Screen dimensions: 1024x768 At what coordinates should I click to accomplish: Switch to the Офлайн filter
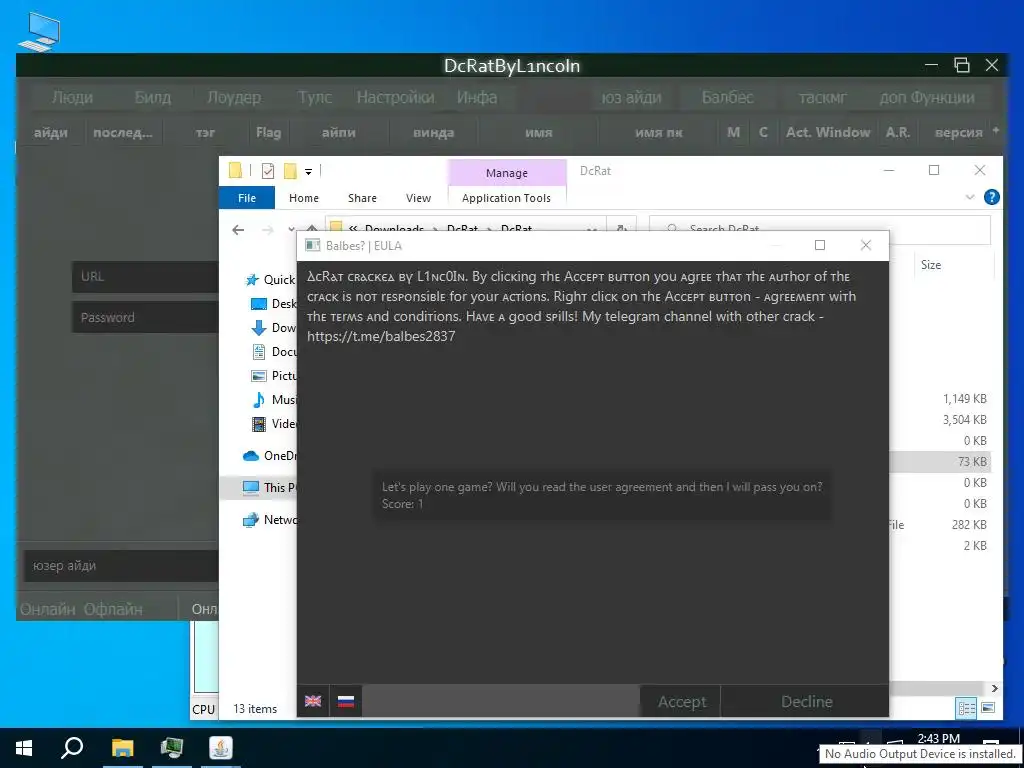pyautogui.click(x=112, y=609)
